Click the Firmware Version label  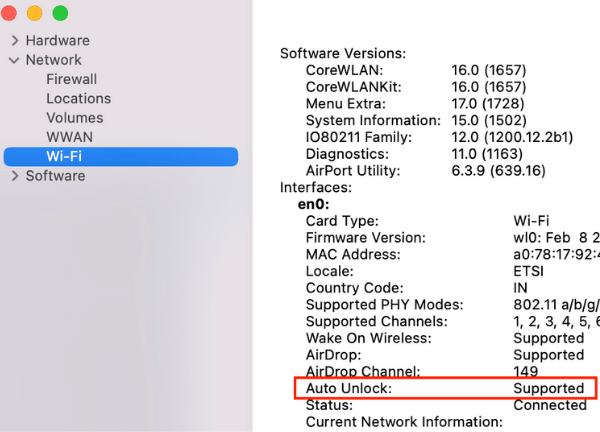point(365,238)
